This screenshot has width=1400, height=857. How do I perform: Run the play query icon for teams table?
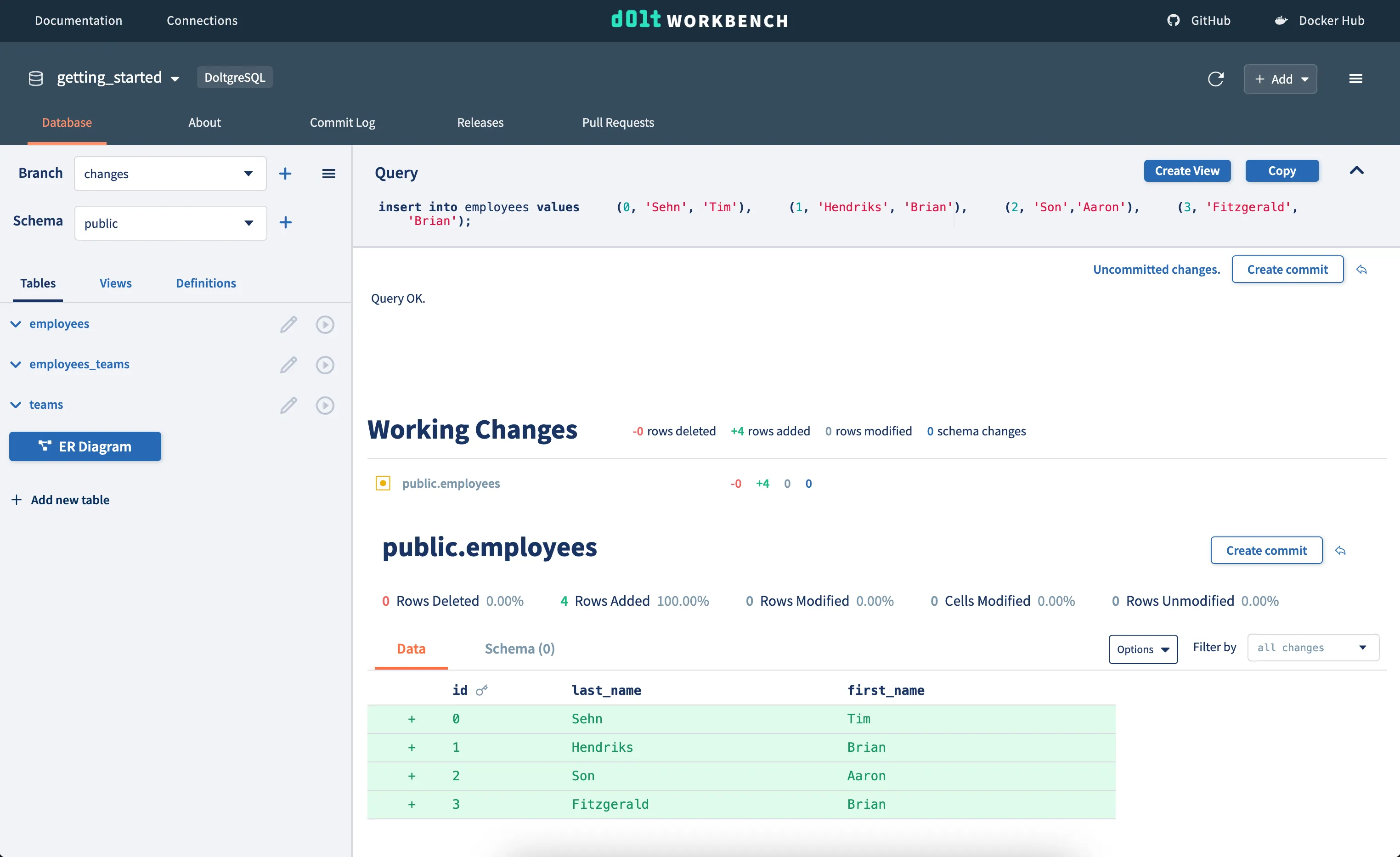[x=325, y=405]
